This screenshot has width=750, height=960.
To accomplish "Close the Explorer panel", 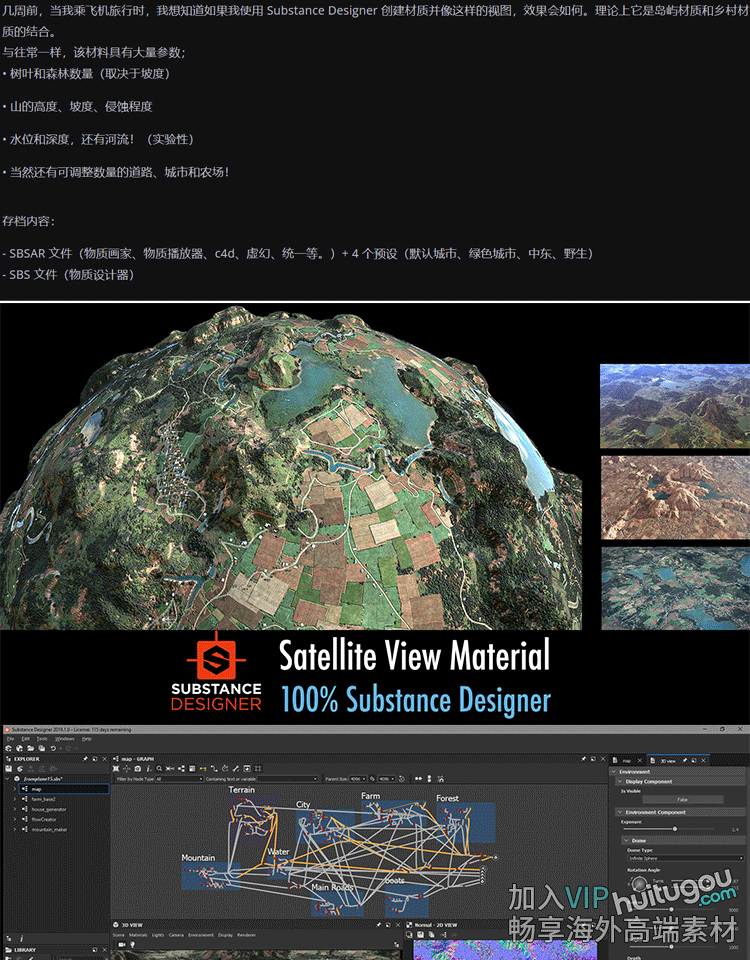I will click(x=105, y=759).
